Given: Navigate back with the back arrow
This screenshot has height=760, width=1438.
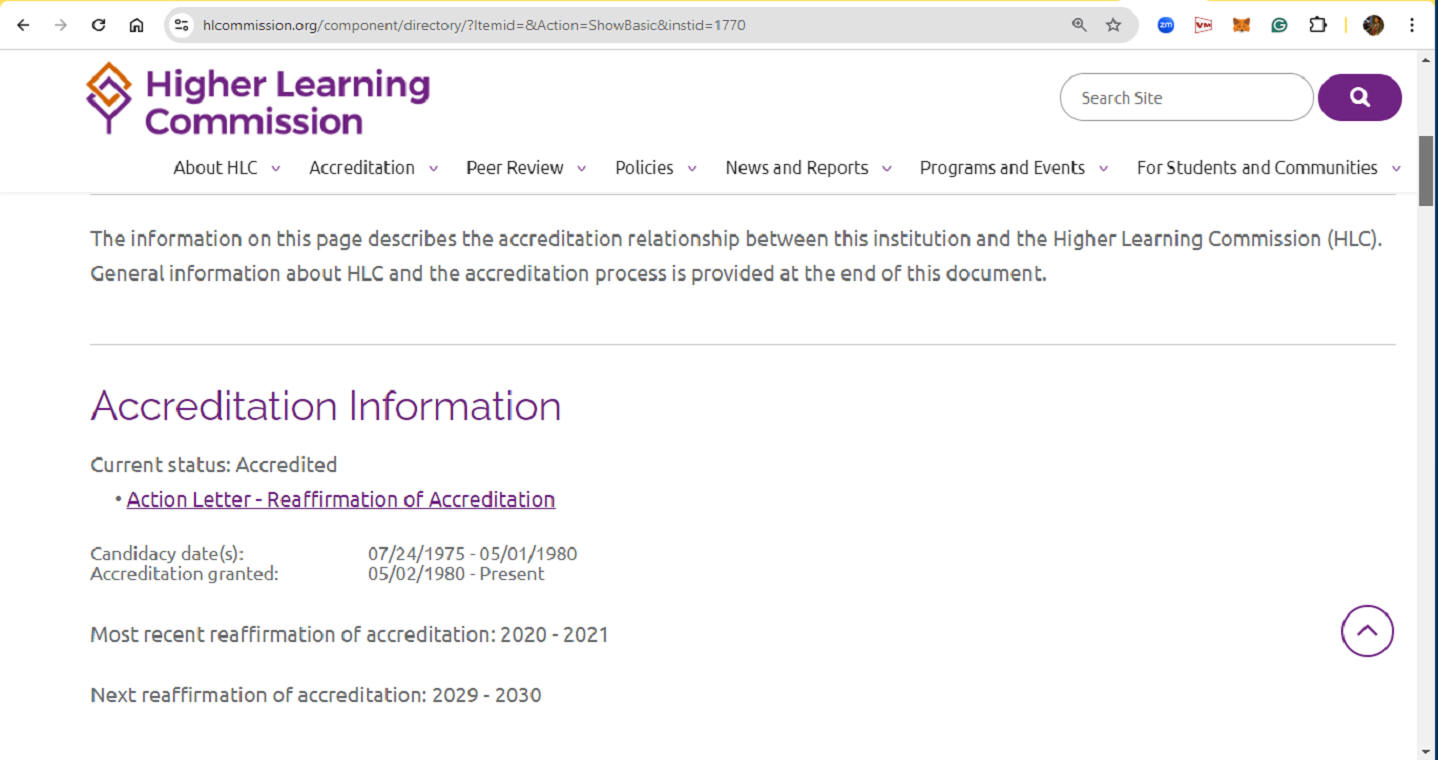Looking at the screenshot, I should click(x=23, y=25).
